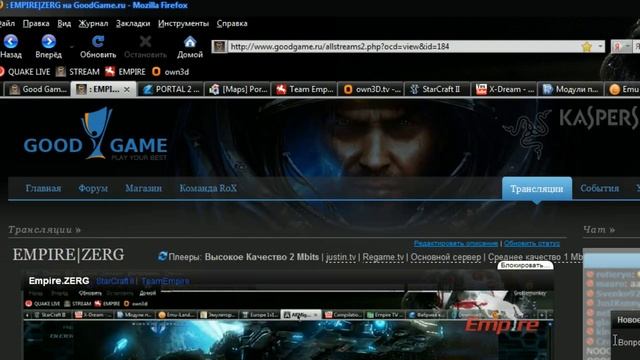Open the Магазин section
Screen dimensions: 640x360
coord(144,189)
